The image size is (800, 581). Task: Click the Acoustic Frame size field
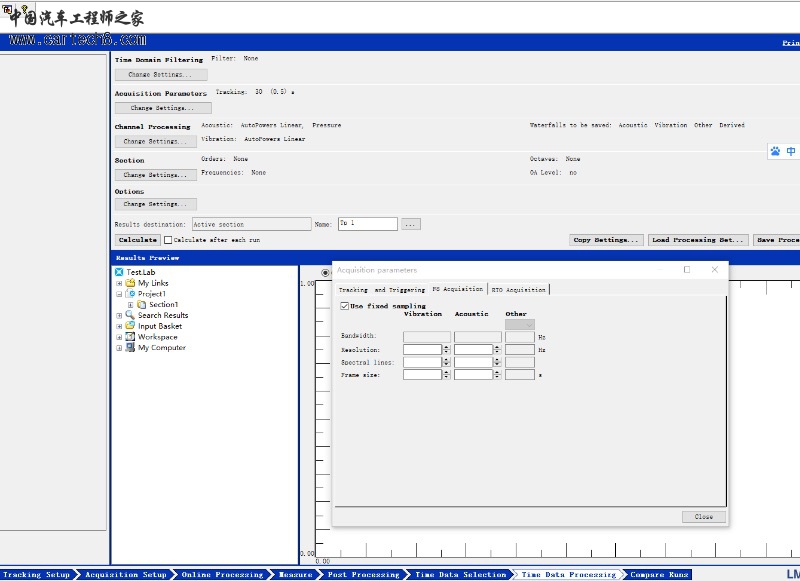tap(473, 374)
